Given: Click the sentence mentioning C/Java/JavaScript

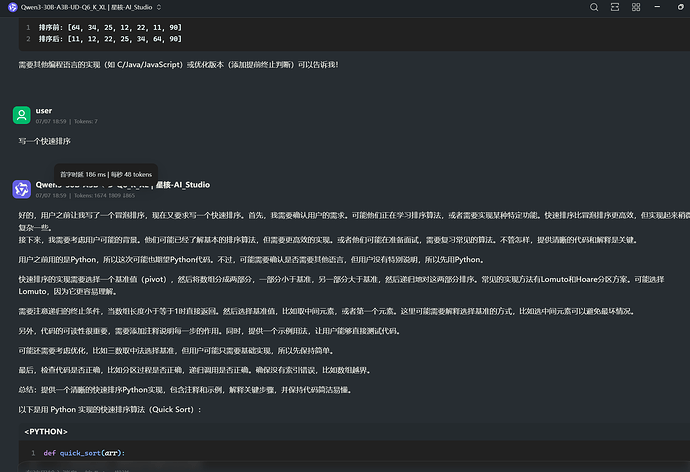Looking at the screenshot, I should (x=178, y=65).
